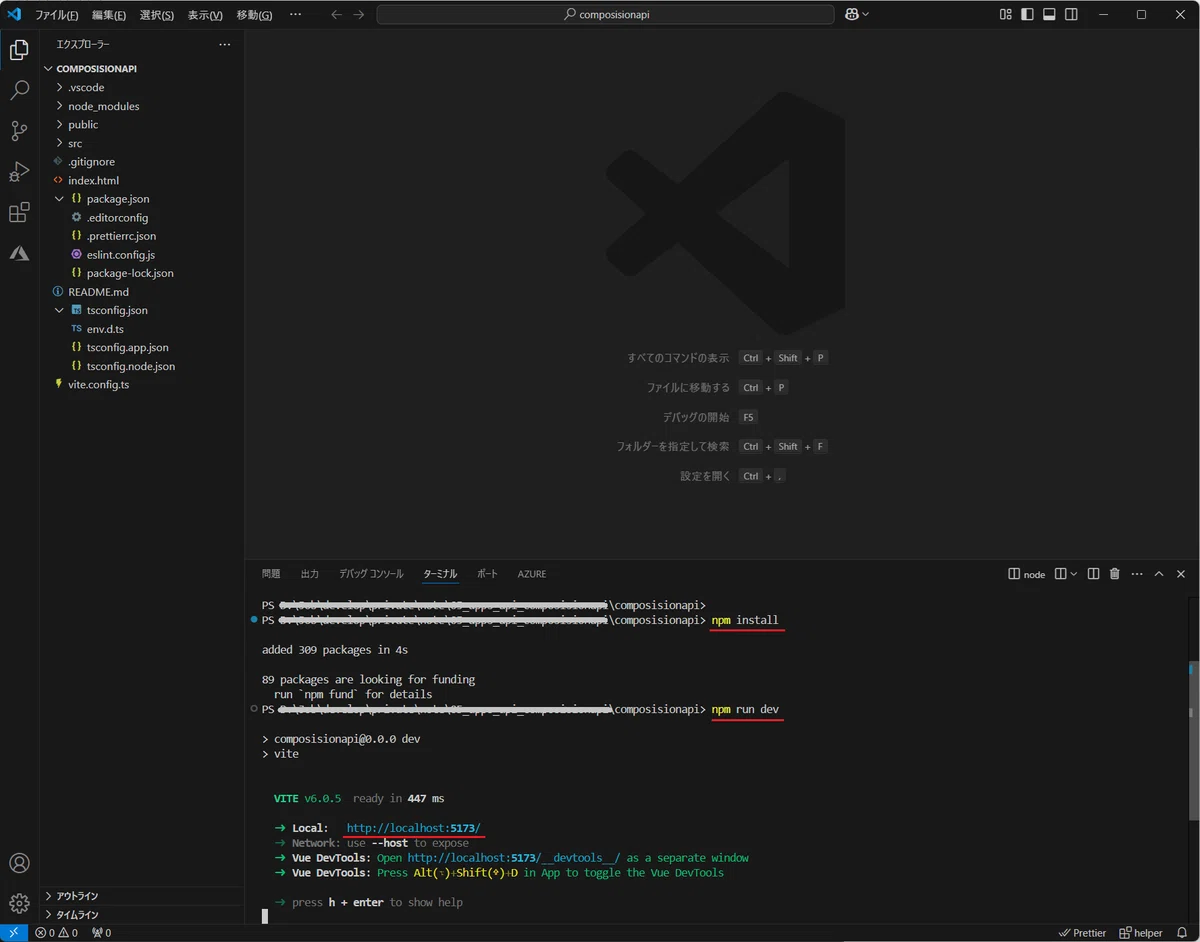Screen dimensions: 1200x942
Task: Open index.html in the explorer
Action: coord(142,180)
